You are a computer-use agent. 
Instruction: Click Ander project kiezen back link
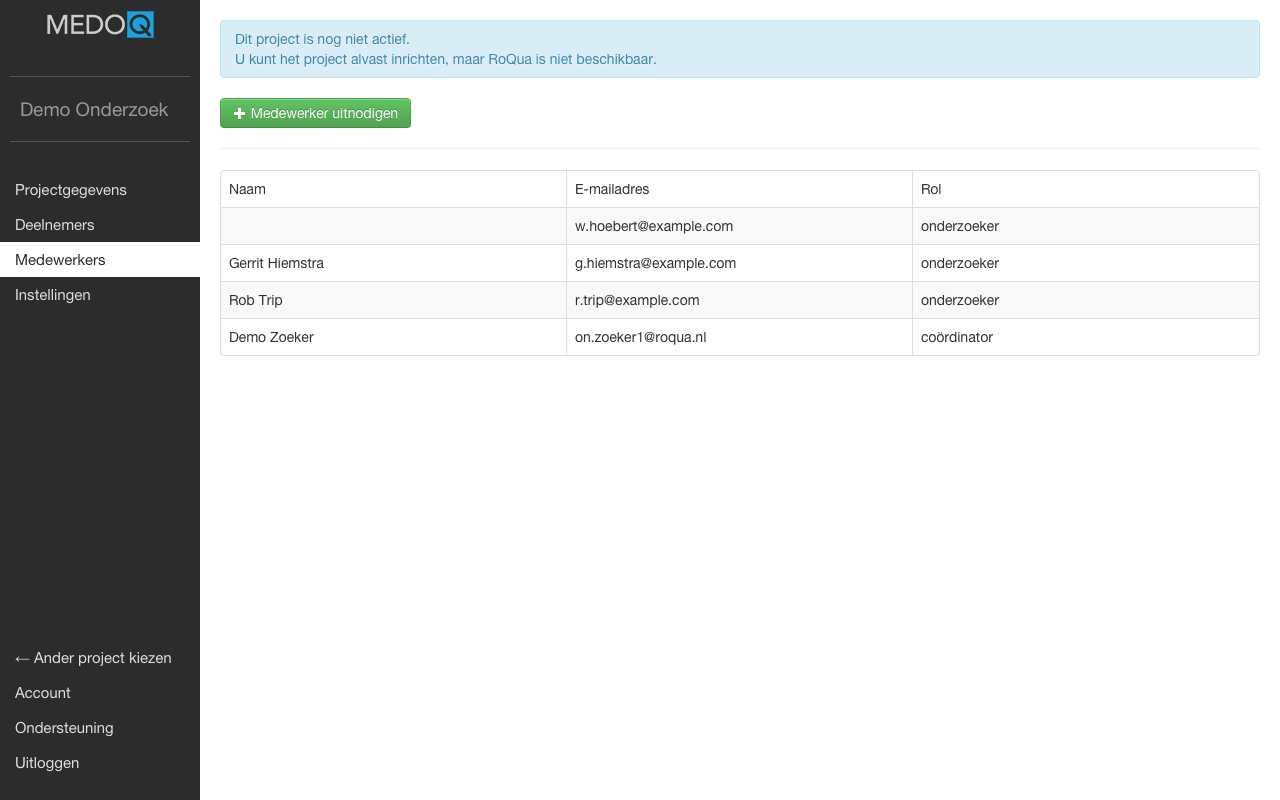[93, 658]
